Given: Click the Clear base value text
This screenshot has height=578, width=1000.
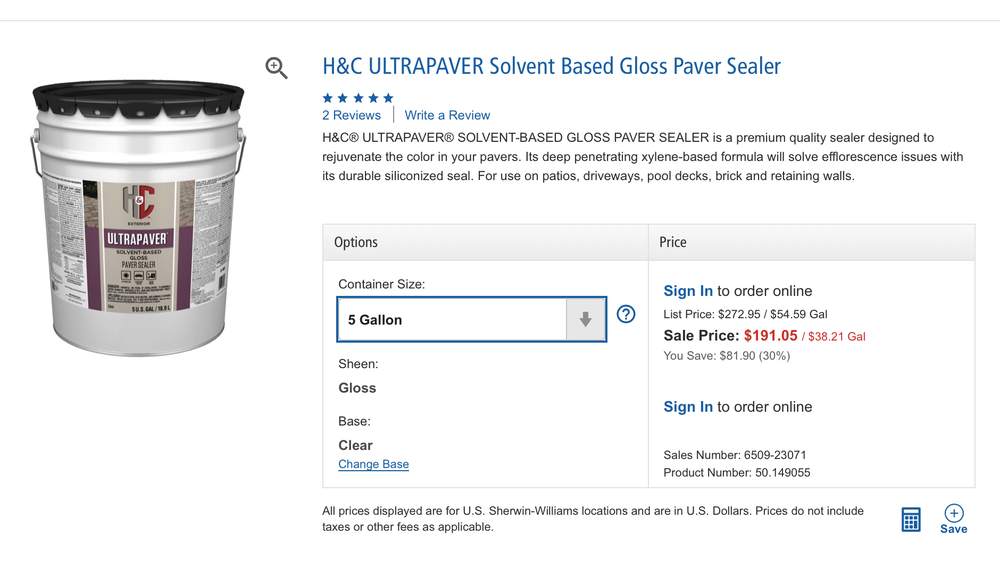Looking at the screenshot, I should 355,445.
